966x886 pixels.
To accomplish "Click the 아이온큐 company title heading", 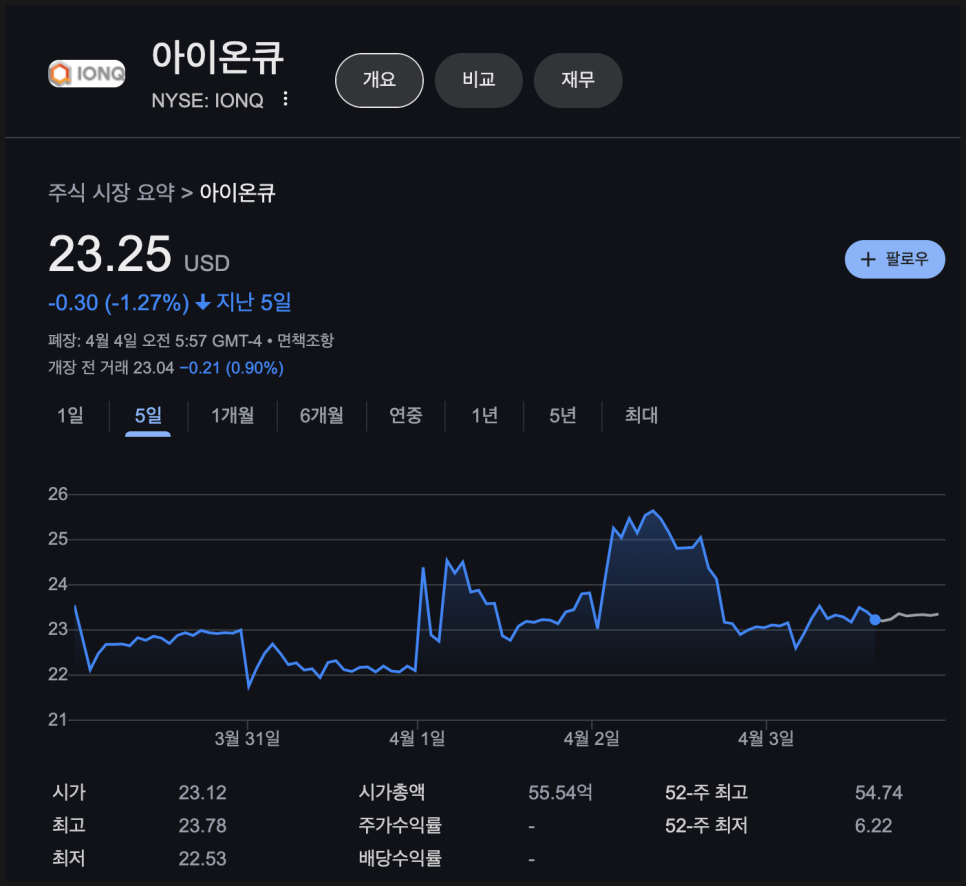I will click(x=217, y=57).
